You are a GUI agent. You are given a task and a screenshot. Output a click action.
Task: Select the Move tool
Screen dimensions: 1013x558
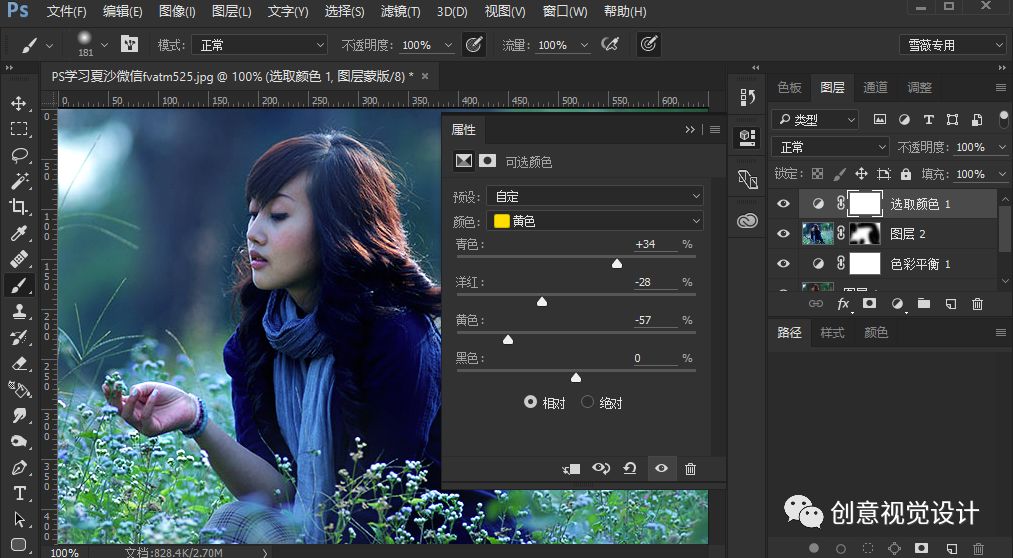tap(19, 103)
